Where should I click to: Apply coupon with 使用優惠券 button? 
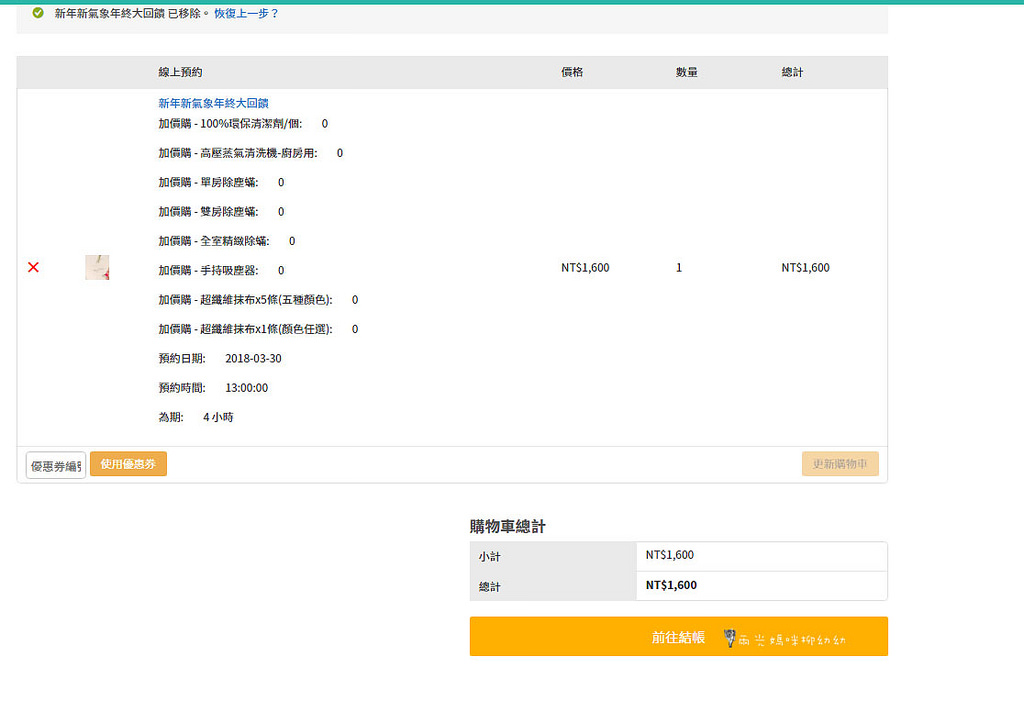pyautogui.click(x=128, y=464)
